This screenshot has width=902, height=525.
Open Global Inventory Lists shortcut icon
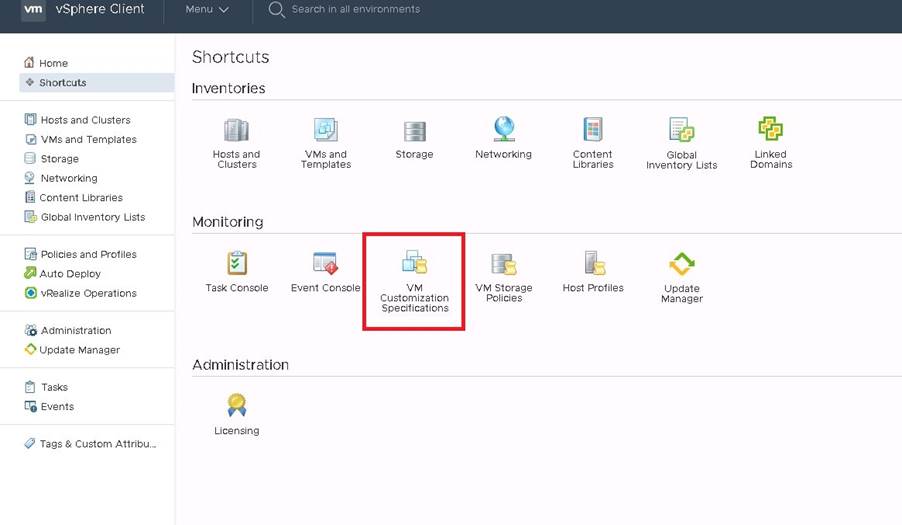point(682,130)
